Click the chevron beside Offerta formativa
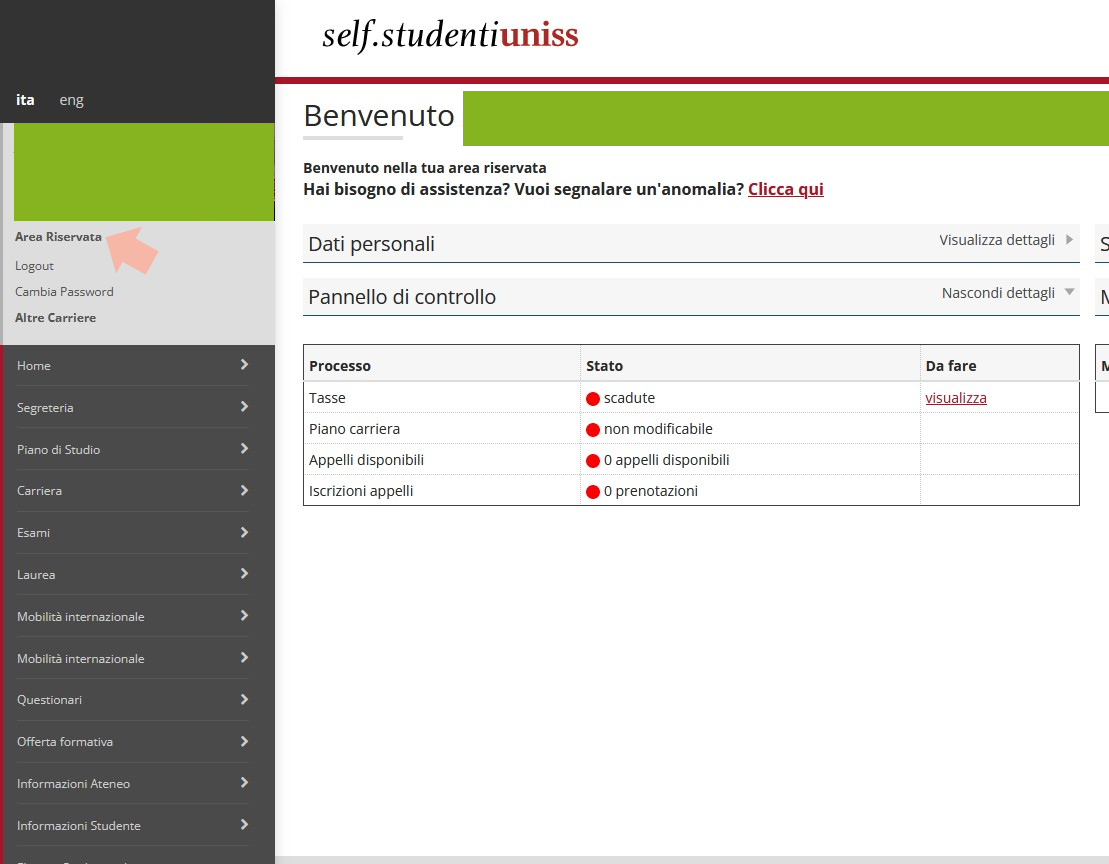The image size is (1109, 864). (x=245, y=741)
